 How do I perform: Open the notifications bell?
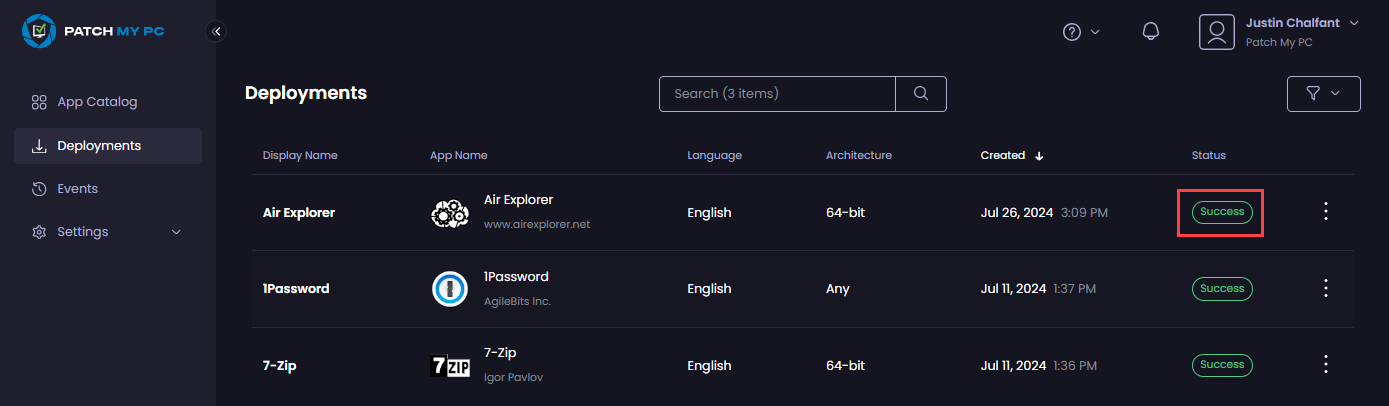(x=1150, y=31)
